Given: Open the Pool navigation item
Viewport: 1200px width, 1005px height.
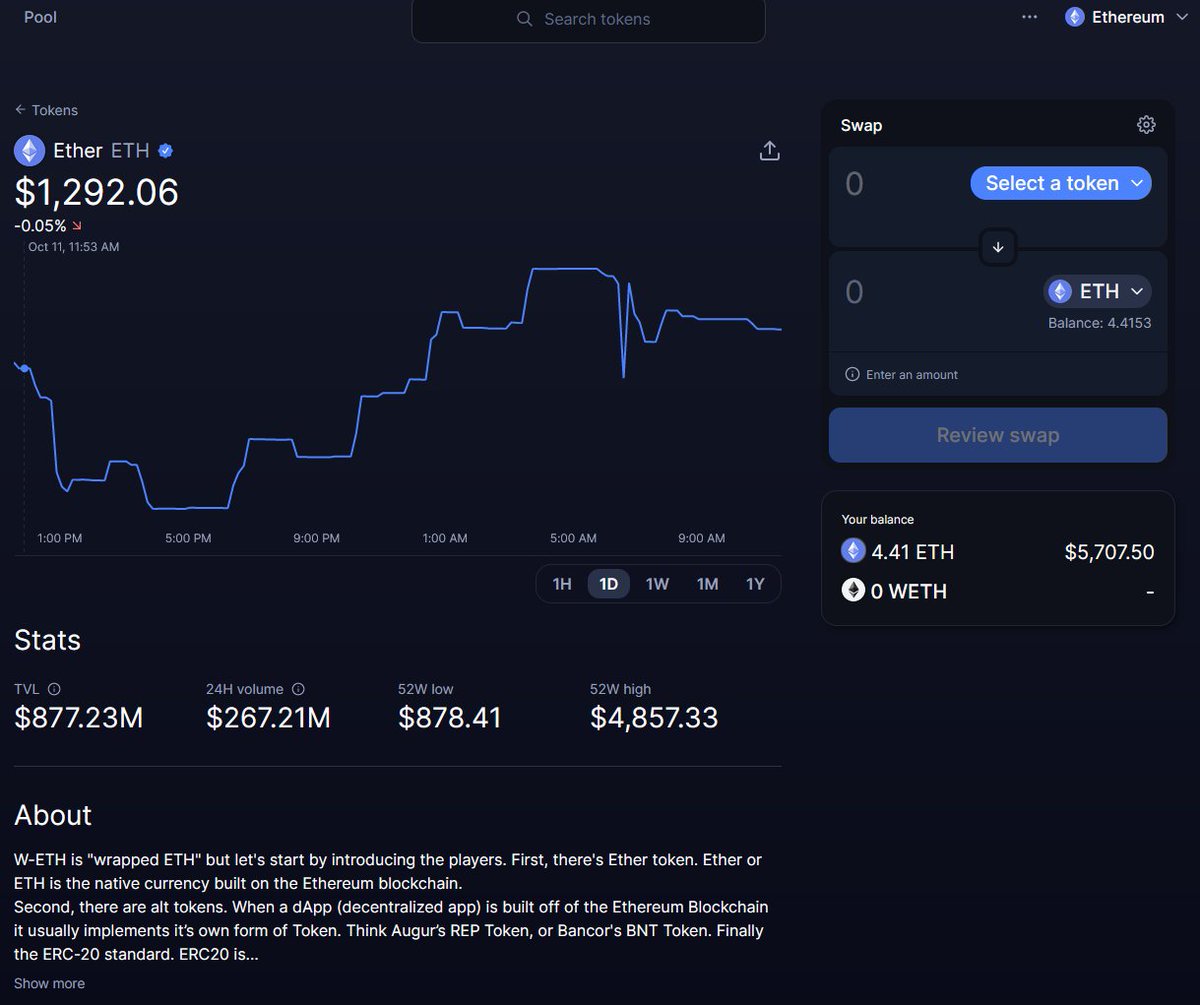Looking at the screenshot, I should (x=40, y=17).
